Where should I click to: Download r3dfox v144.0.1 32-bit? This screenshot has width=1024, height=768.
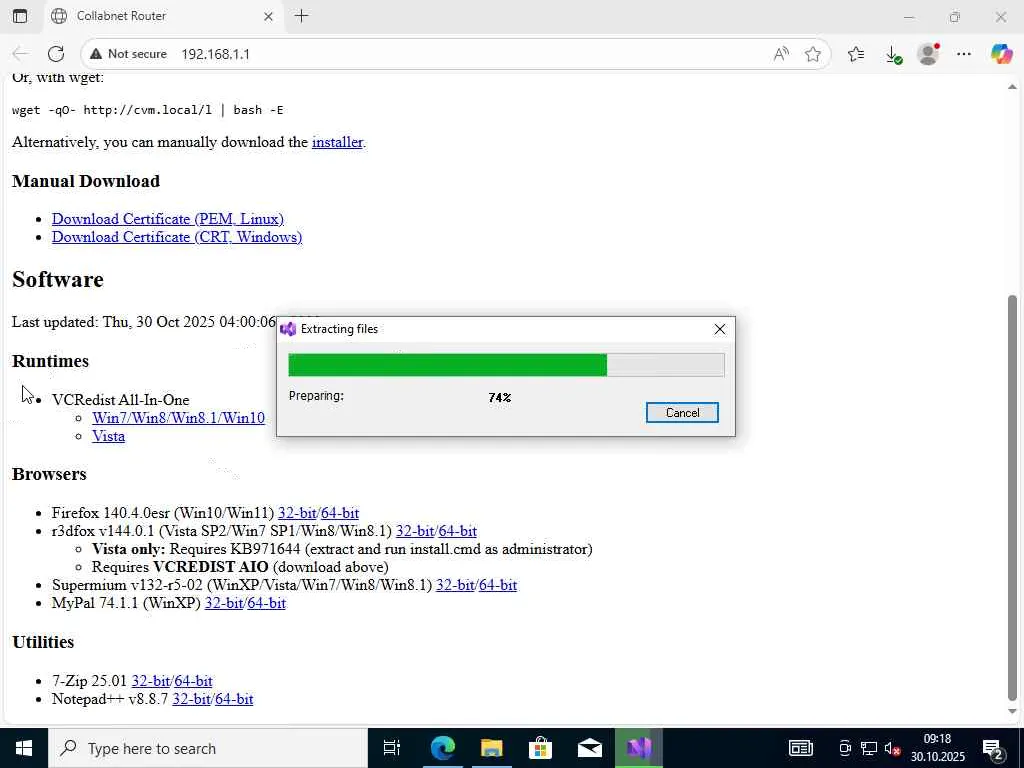pyautogui.click(x=415, y=531)
